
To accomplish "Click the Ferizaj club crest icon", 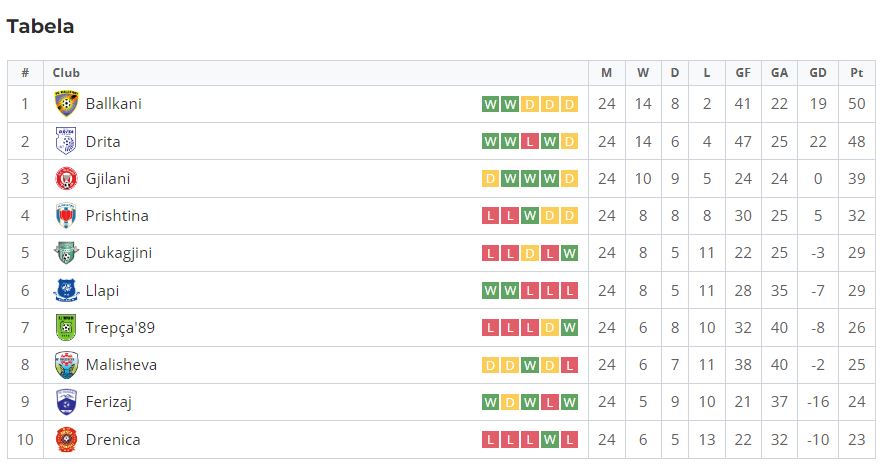I will [66, 402].
